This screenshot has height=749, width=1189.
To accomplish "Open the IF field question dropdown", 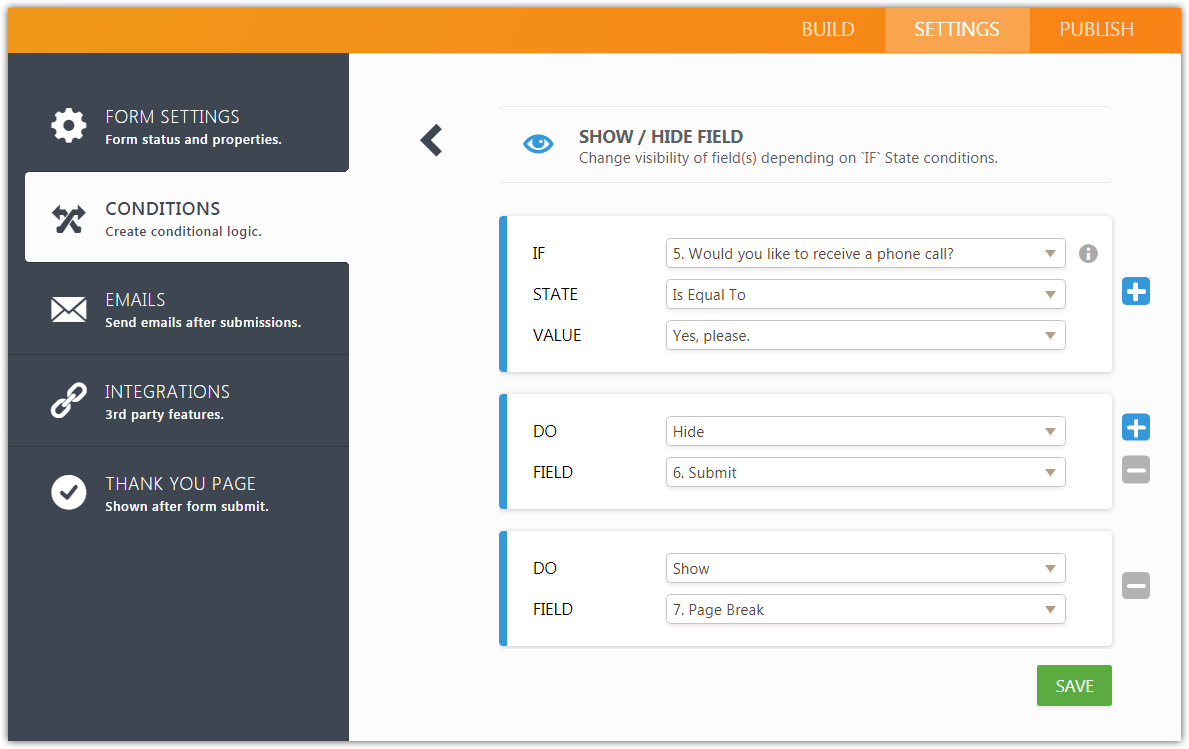I will pyautogui.click(x=865, y=254).
